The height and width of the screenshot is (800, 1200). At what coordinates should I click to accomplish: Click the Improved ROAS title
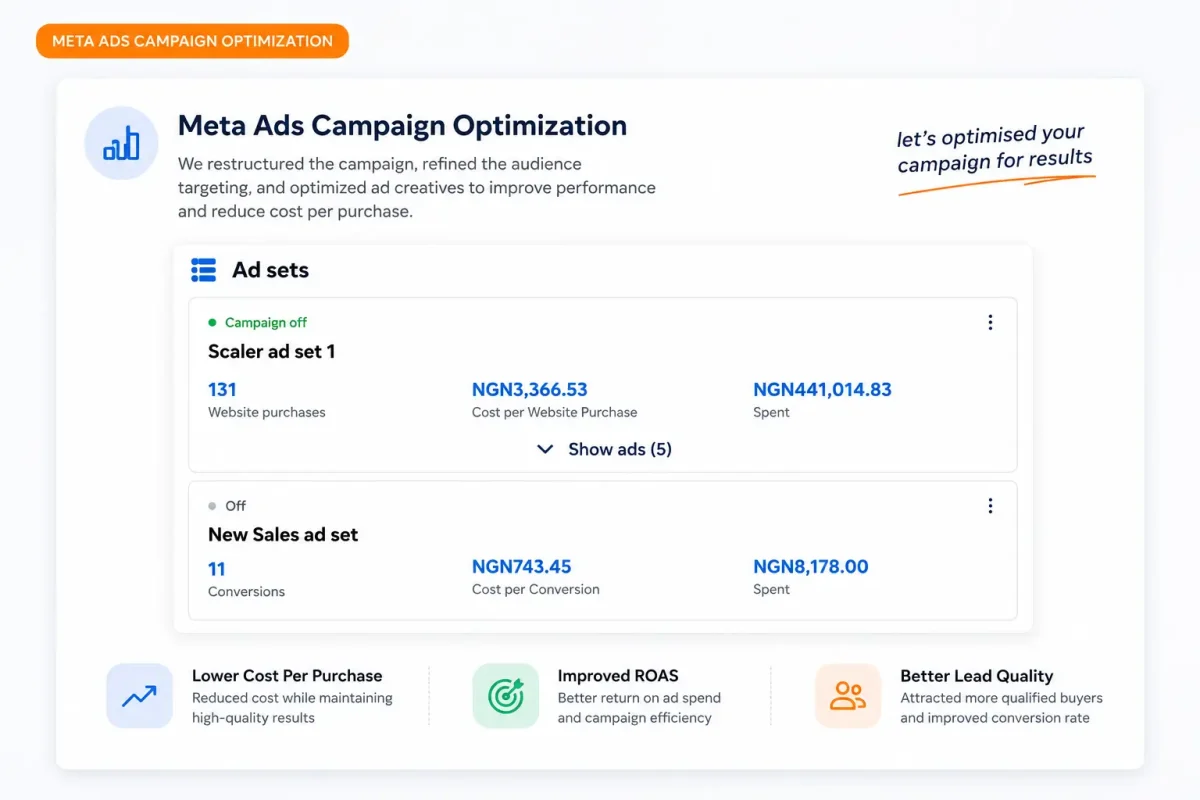pos(618,676)
